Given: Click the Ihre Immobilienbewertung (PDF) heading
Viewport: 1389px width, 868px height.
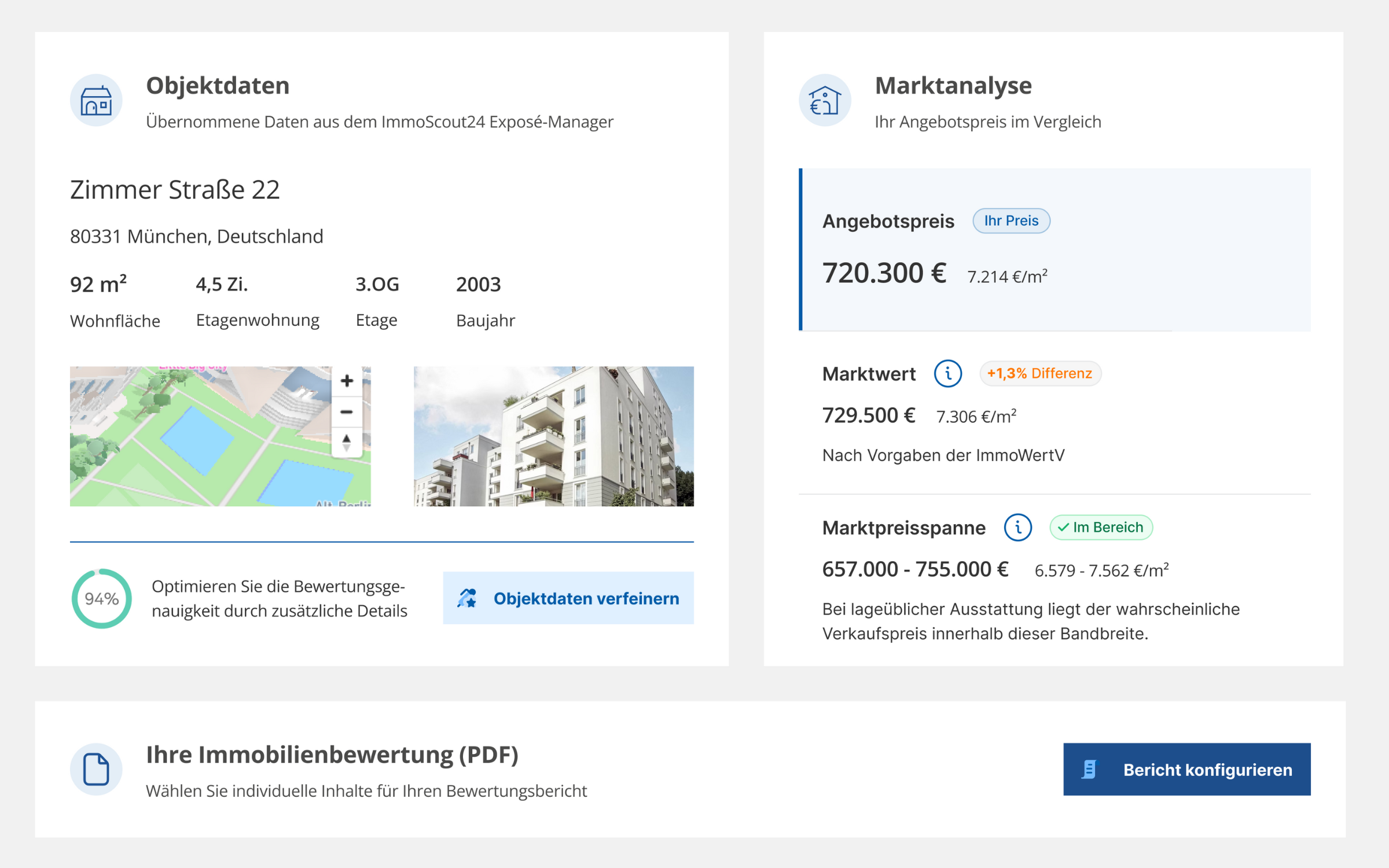Looking at the screenshot, I should point(332,755).
